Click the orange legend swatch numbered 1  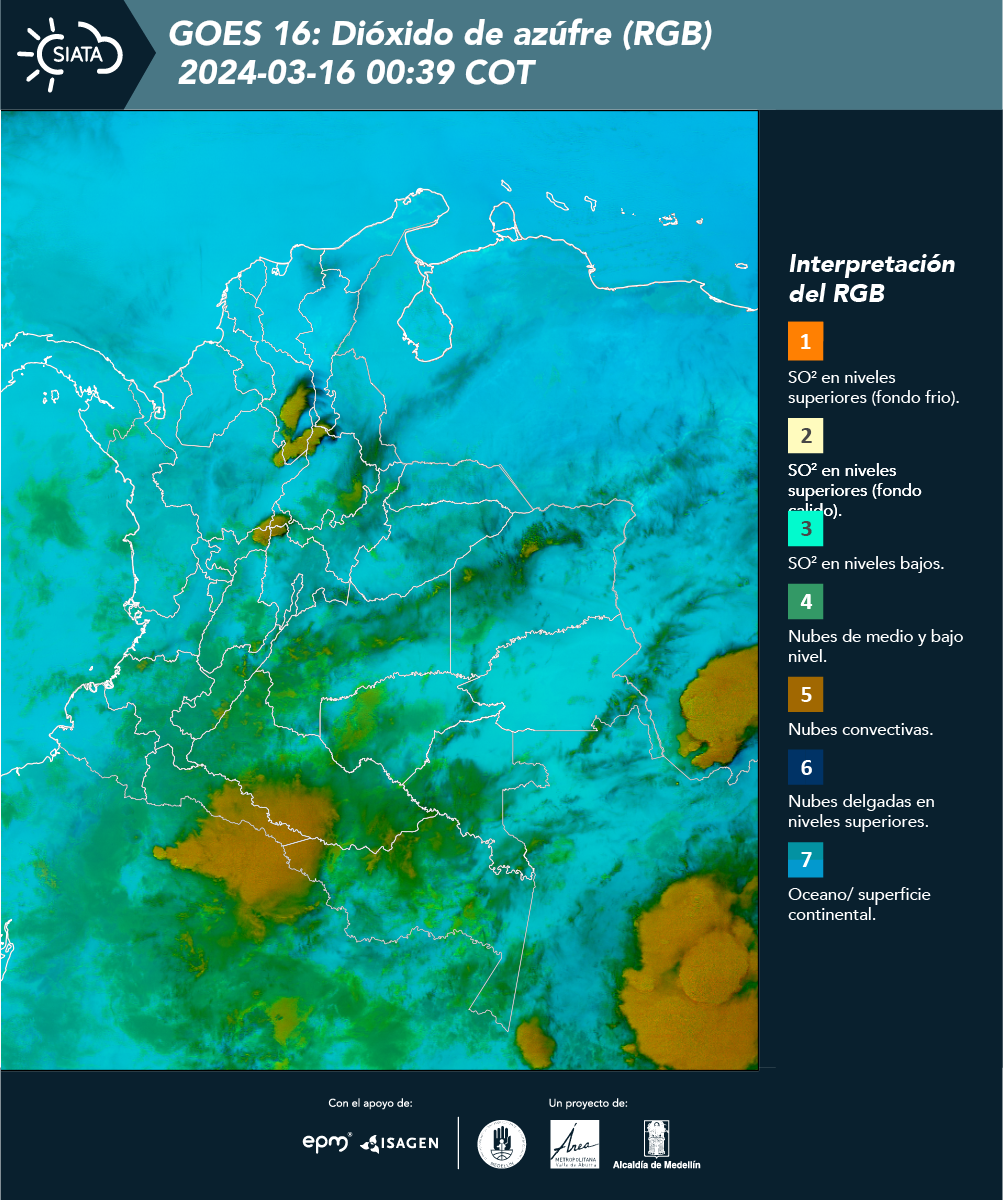805,341
